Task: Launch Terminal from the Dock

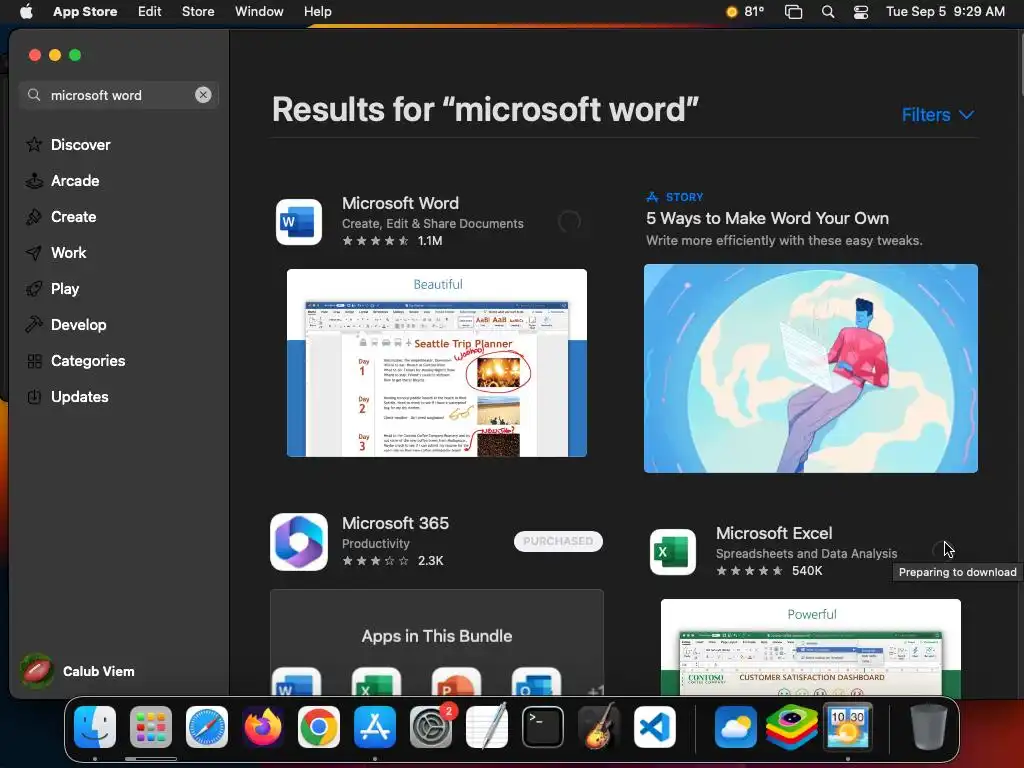Action: click(543, 727)
